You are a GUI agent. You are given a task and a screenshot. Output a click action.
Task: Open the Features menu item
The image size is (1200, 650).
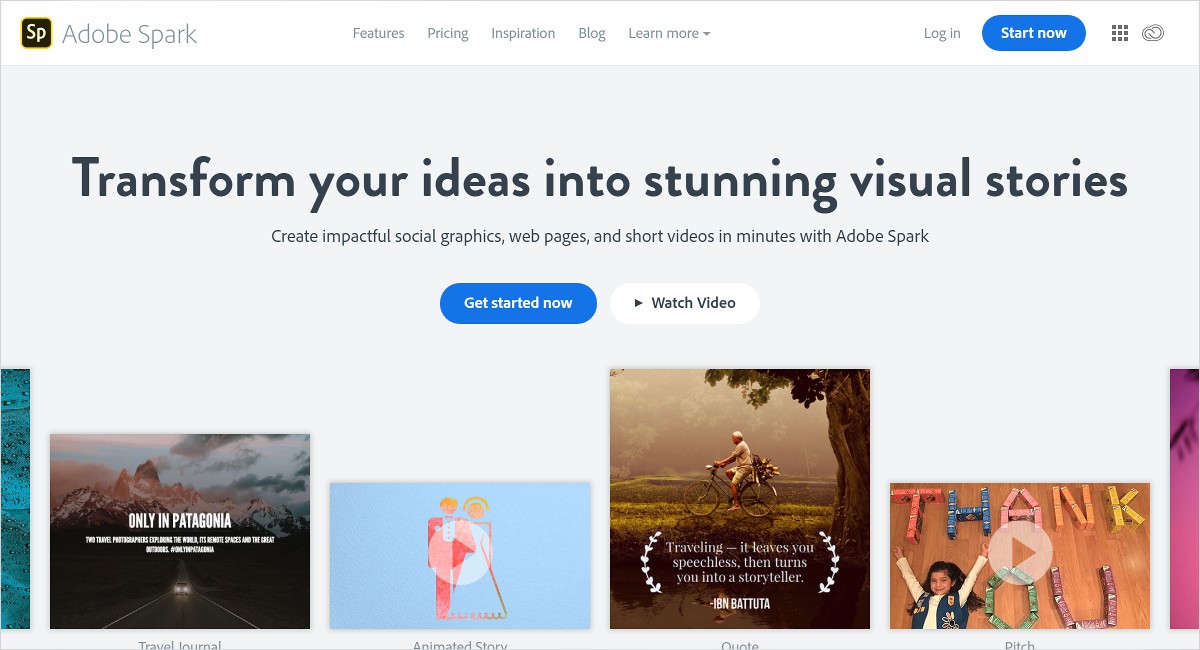point(378,33)
